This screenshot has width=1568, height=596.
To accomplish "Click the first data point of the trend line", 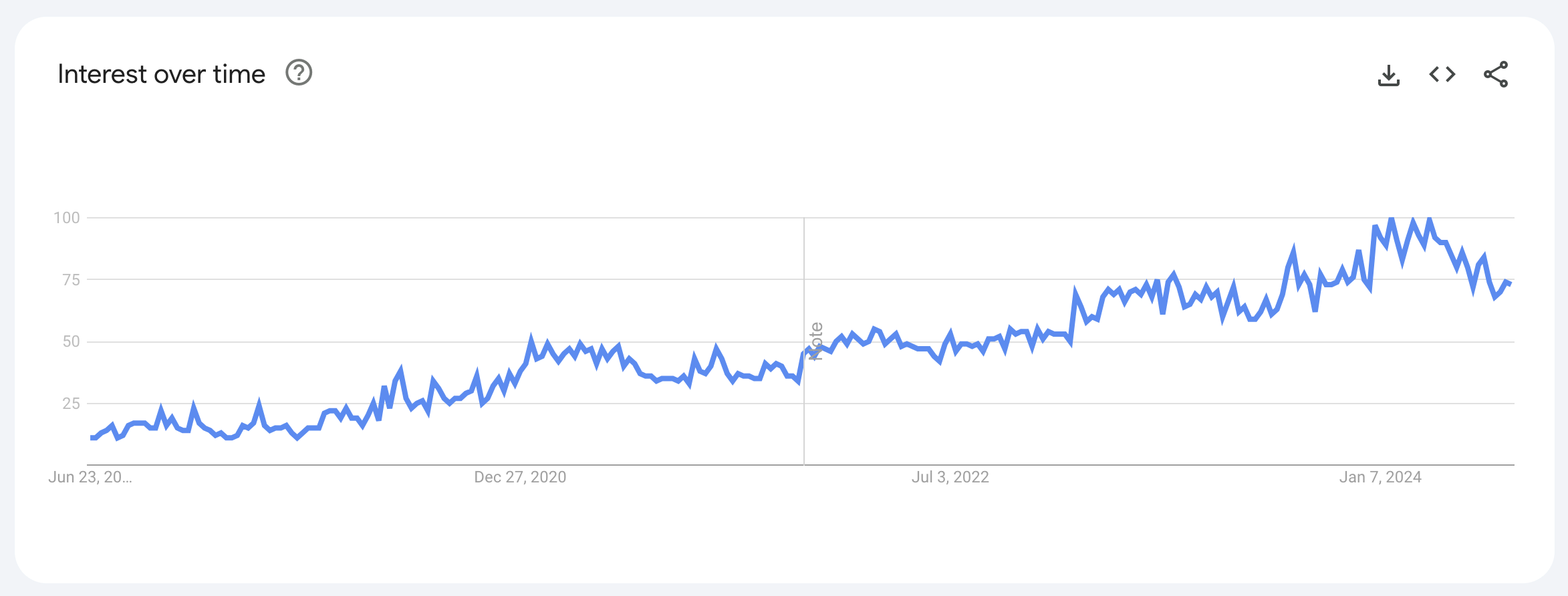I will point(92,438).
